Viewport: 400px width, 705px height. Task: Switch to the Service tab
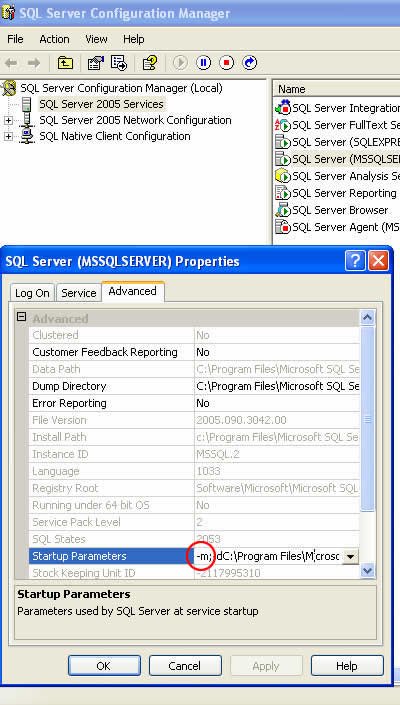(79, 293)
